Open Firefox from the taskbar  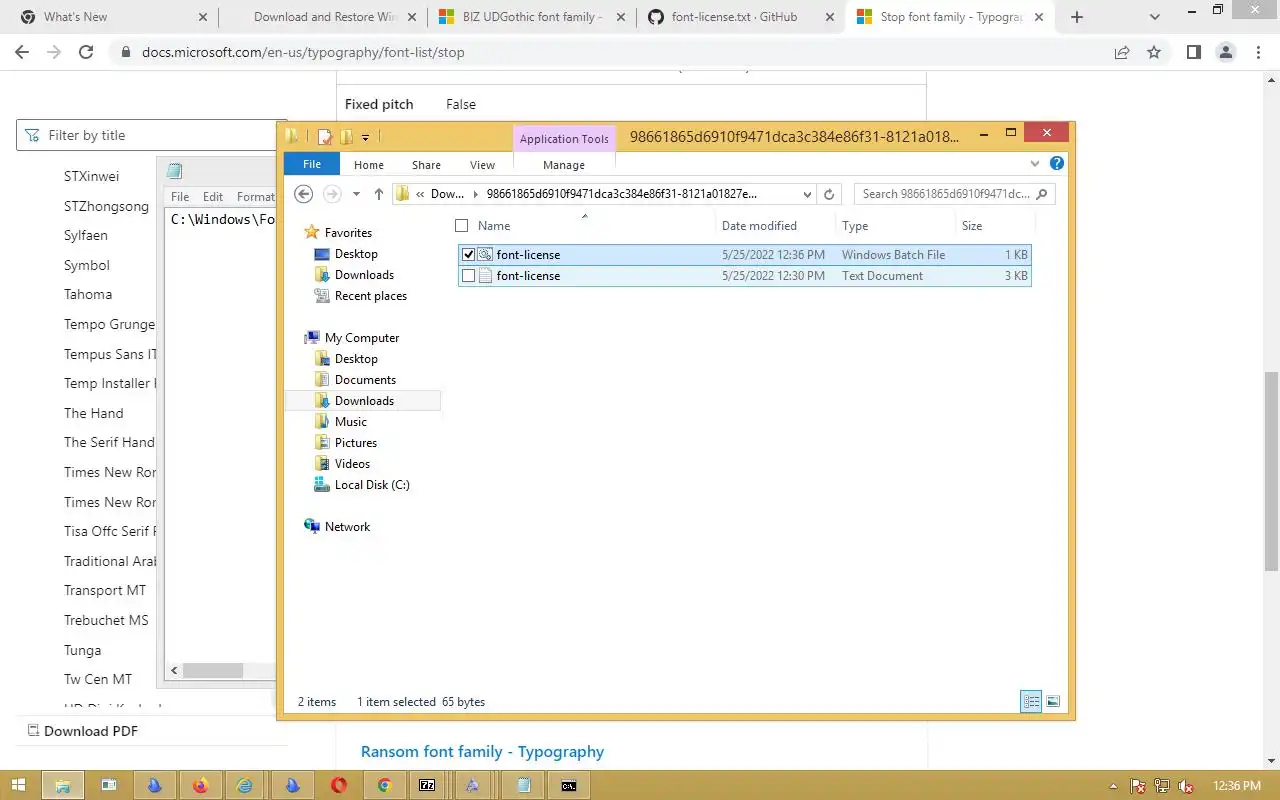tap(200, 786)
